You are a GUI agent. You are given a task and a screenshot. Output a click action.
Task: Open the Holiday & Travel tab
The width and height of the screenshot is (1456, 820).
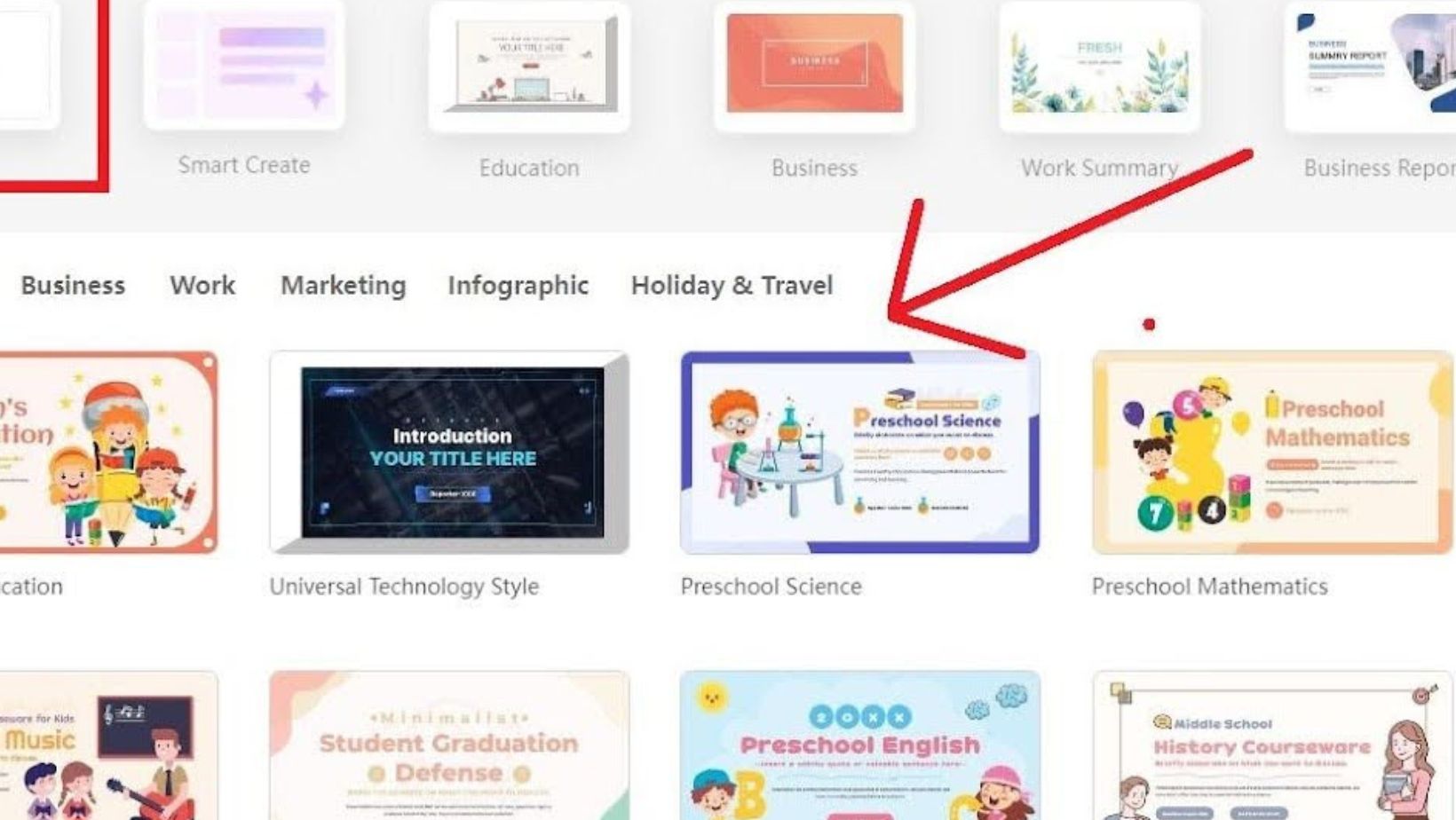click(x=732, y=286)
